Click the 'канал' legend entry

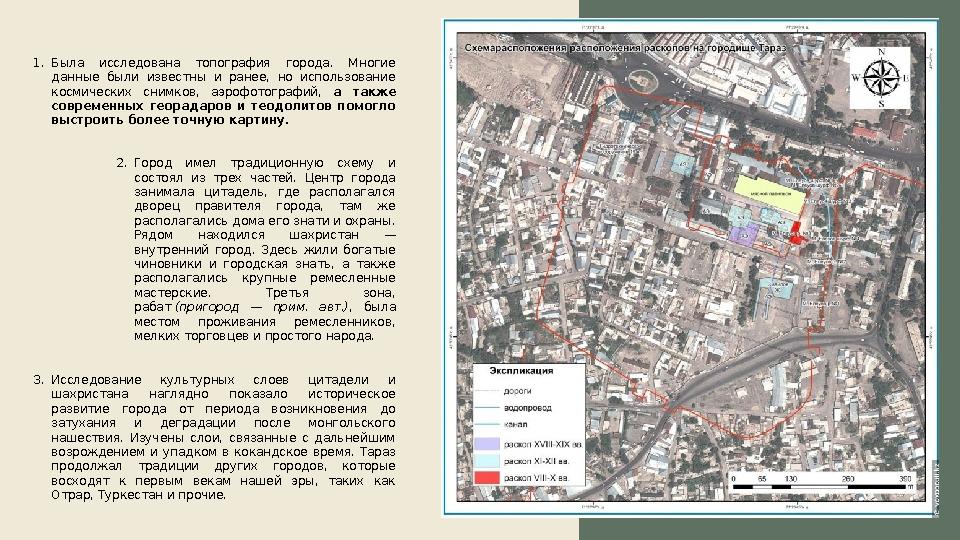point(516,424)
